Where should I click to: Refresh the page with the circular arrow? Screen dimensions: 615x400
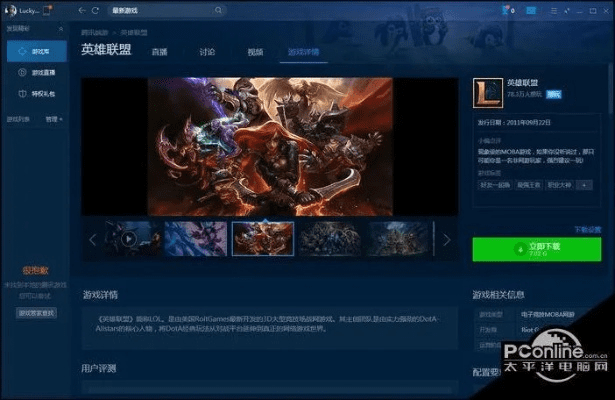coord(95,11)
